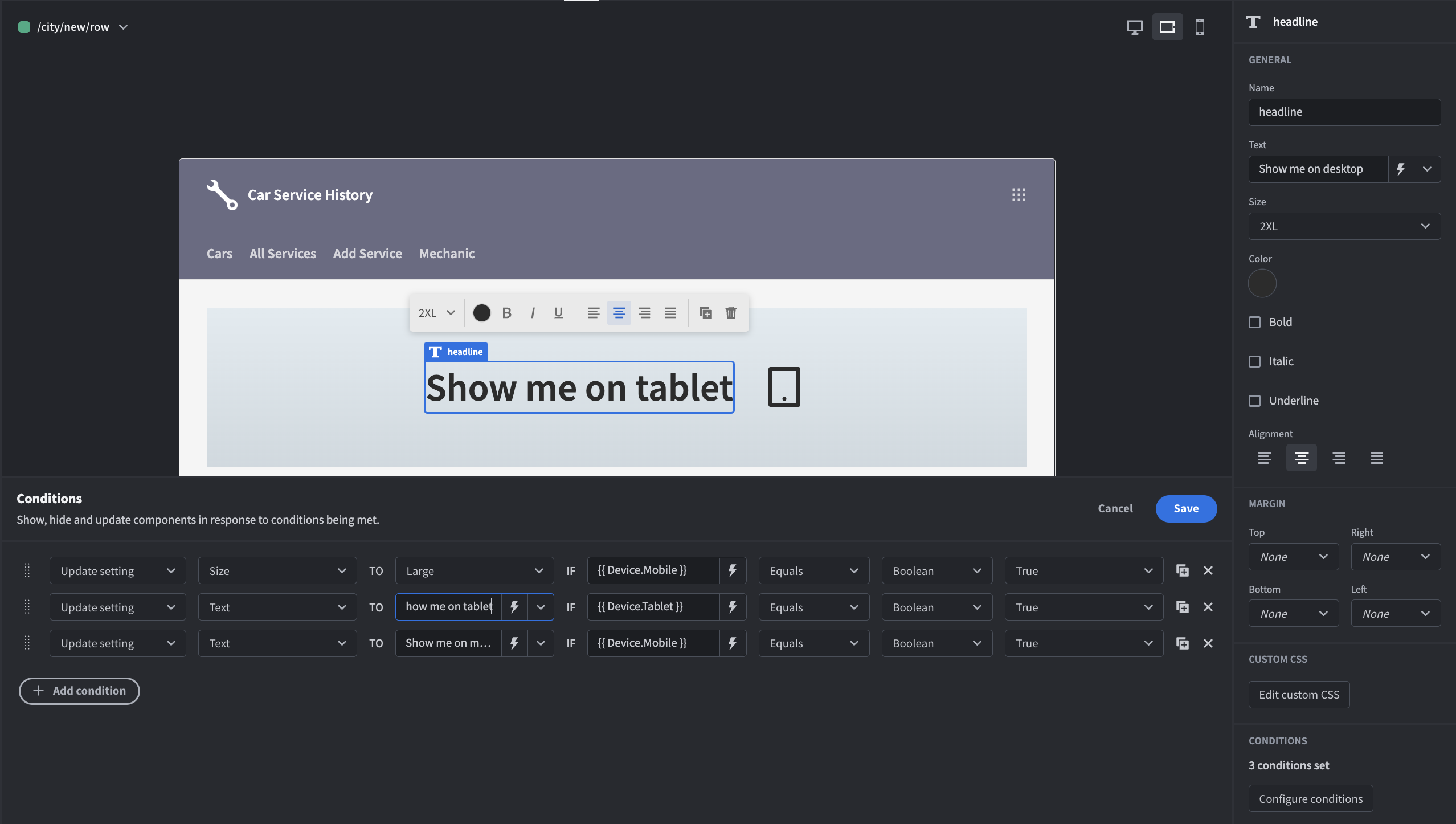This screenshot has height=824, width=1456.
Task: Toggle bold in floating text toolbar
Action: 506,313
